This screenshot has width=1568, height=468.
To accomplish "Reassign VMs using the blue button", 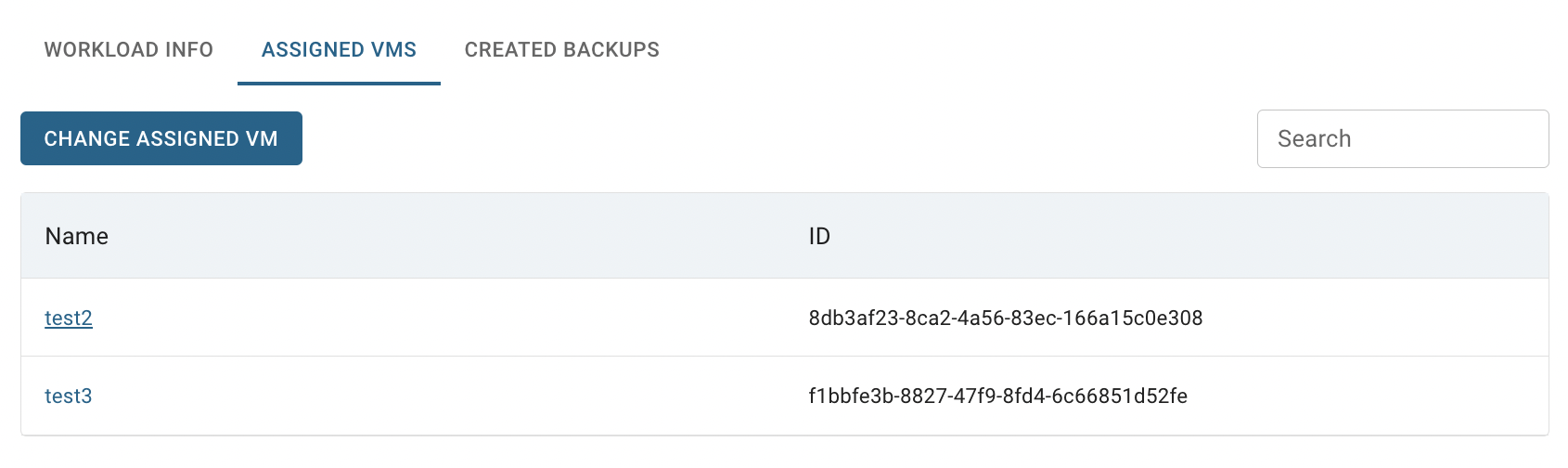I will (161, 138).
